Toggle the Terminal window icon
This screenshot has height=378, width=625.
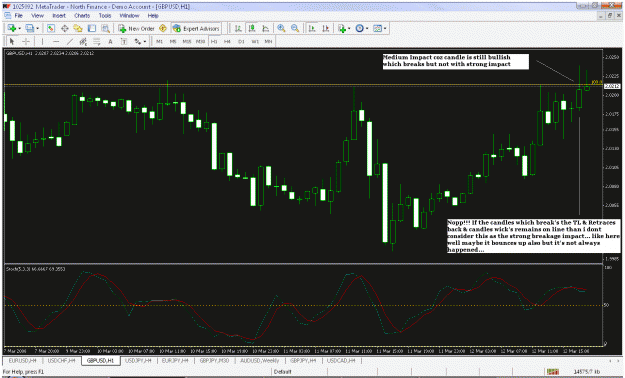pos(92,28)
